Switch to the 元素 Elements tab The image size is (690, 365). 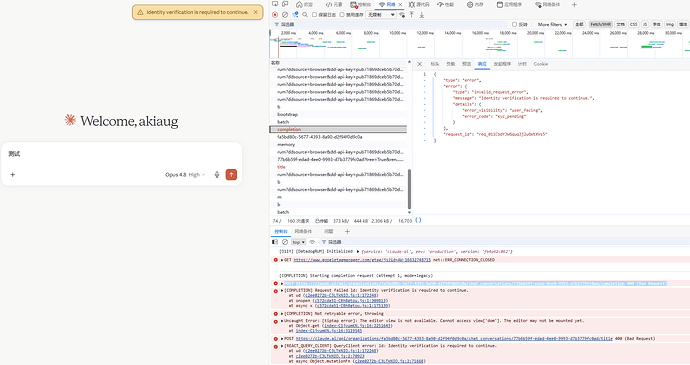pos(334,4)
